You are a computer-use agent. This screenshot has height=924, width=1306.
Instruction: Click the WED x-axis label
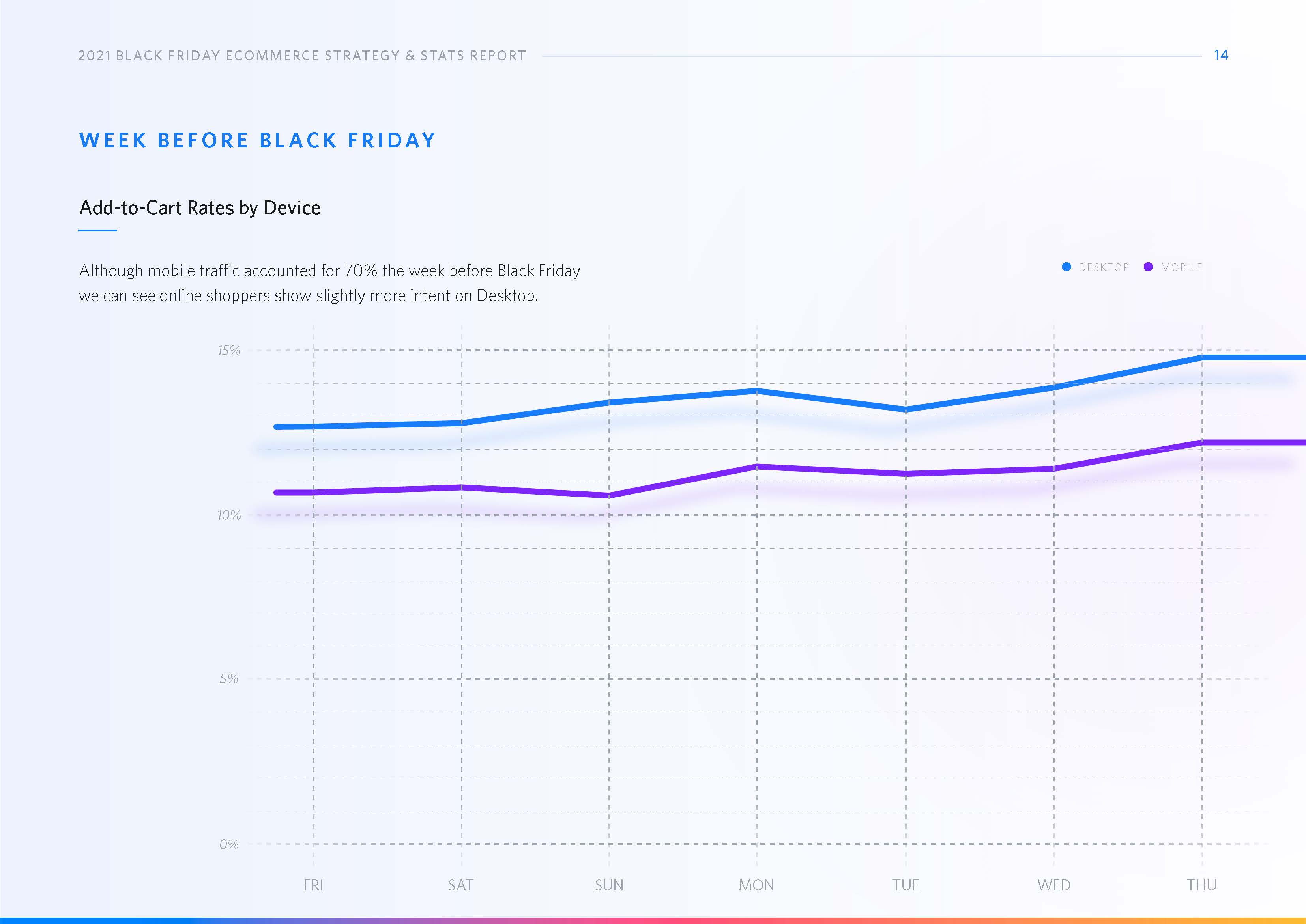coord(1054,885)
